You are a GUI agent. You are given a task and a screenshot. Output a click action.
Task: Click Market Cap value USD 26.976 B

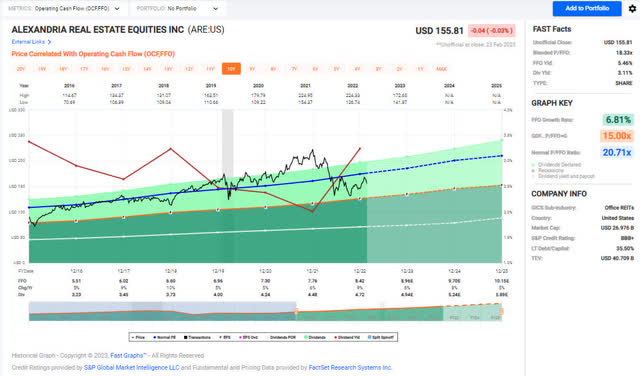tap(617, 228)
